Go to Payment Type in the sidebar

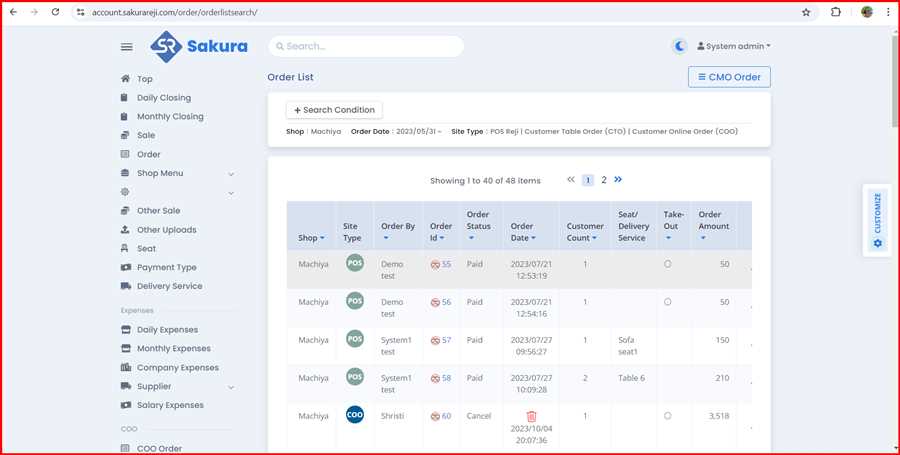(x=166, y=267)
